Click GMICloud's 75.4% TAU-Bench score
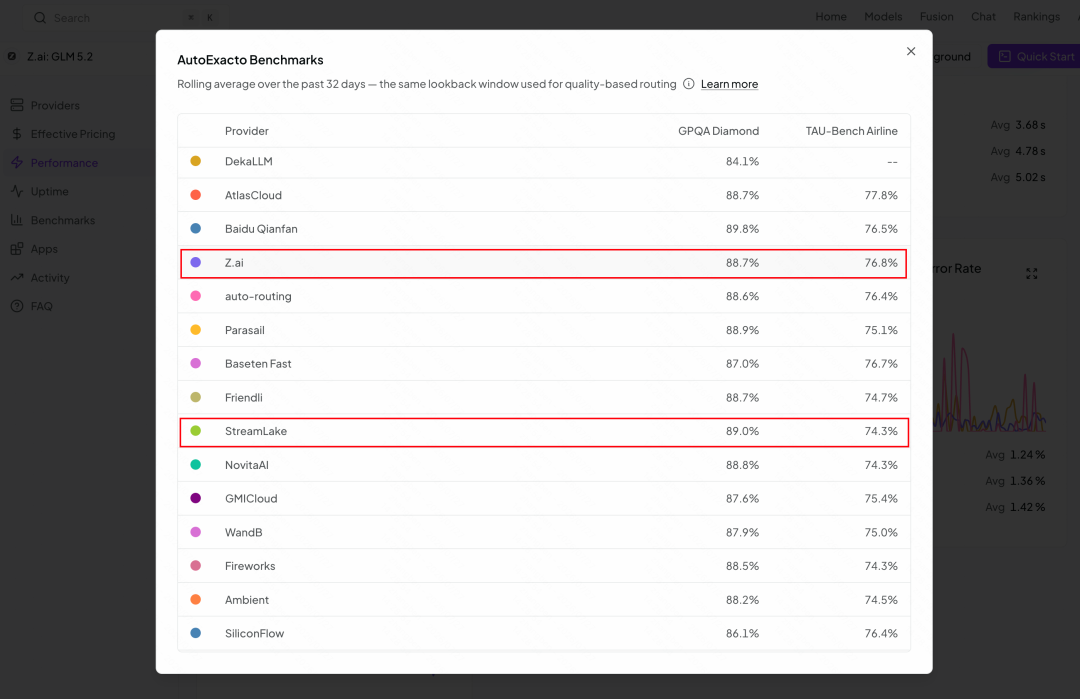Image resolution: width=1080 pixels, height=699 pixels. click(881, 499)
